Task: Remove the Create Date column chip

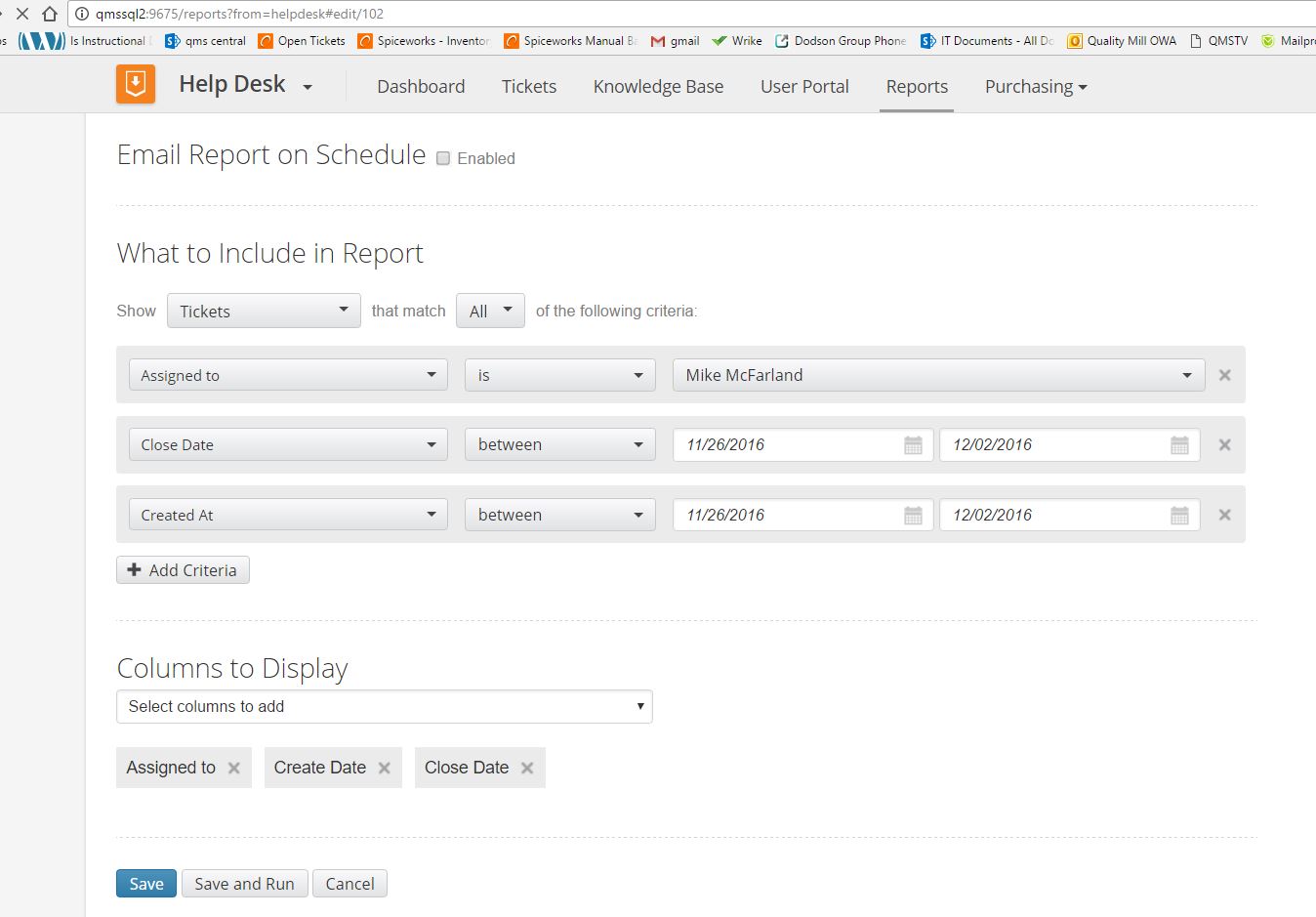Action: pos(384,768)
